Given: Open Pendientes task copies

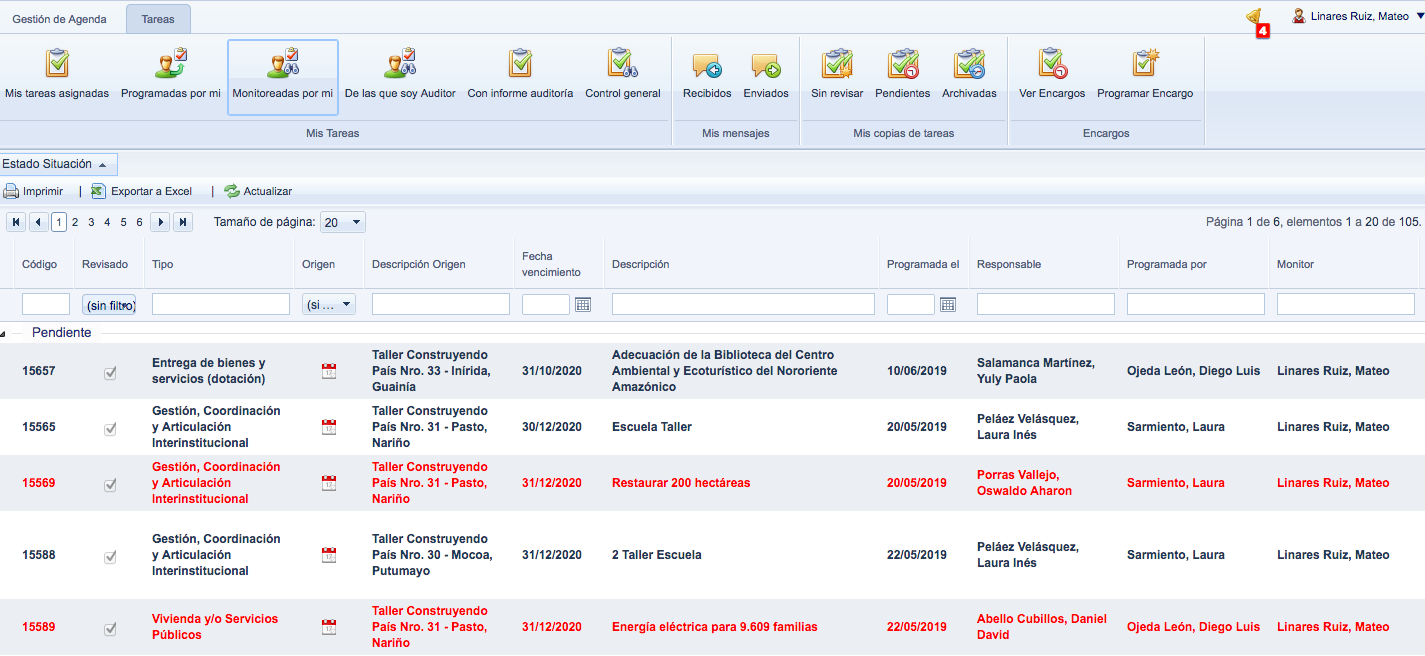Looking at the screenshot, I should (902, 77).
